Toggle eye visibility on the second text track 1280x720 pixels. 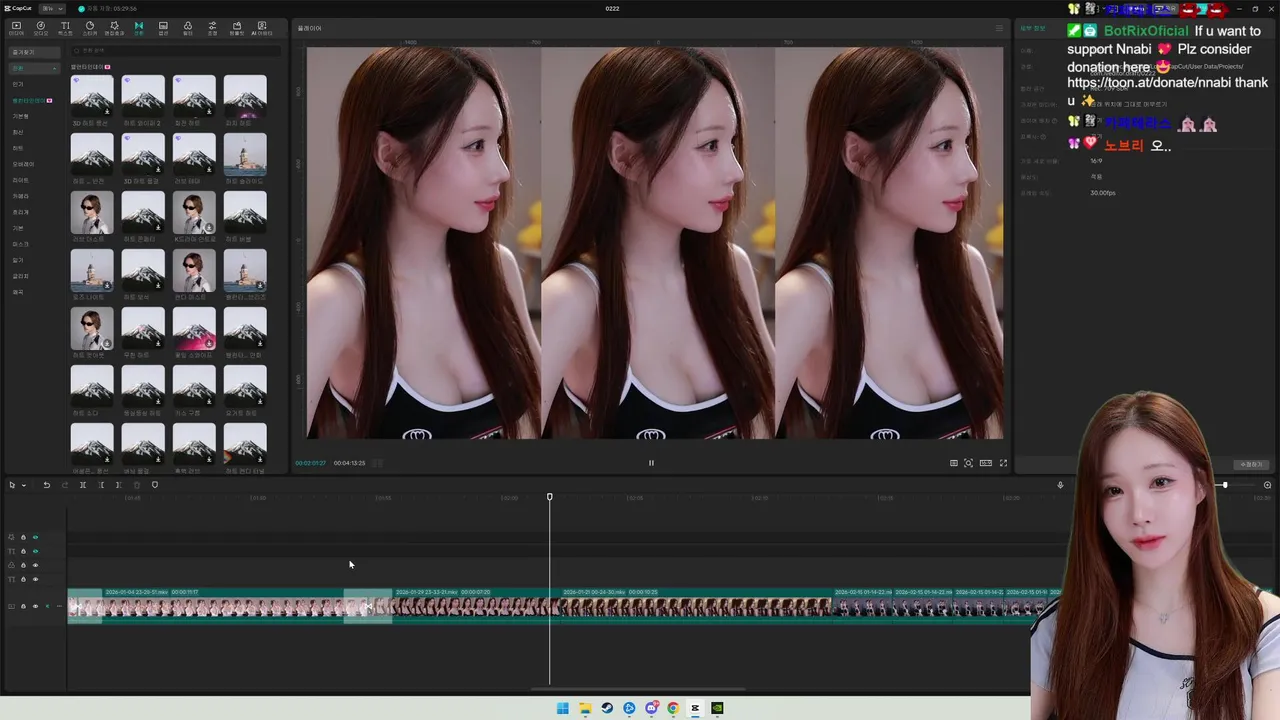(x=35, y=551)
